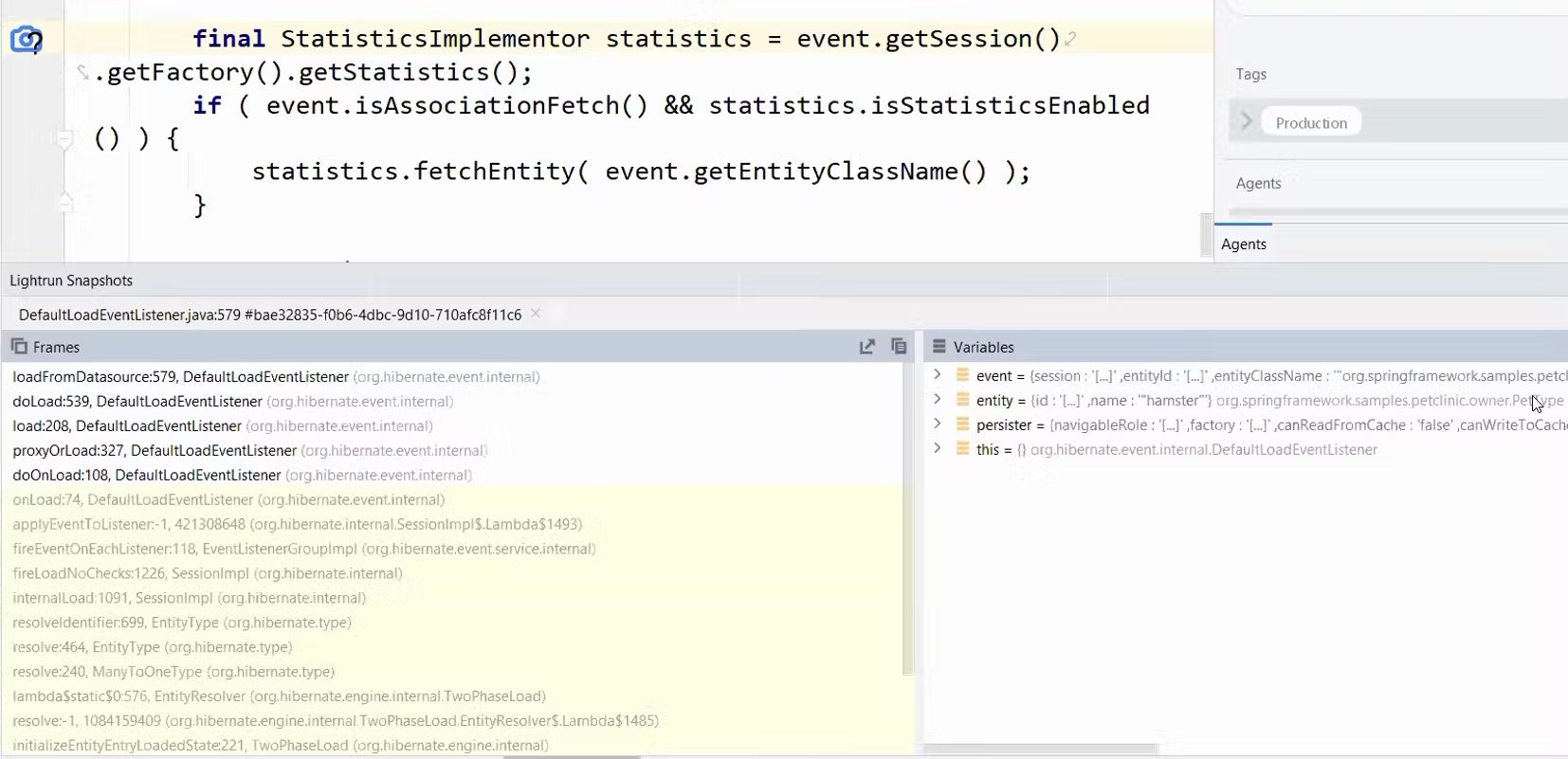Click the fold end marker at closing brace
The width and height of the screenshot is (1568, 759).
click(65, 202)
